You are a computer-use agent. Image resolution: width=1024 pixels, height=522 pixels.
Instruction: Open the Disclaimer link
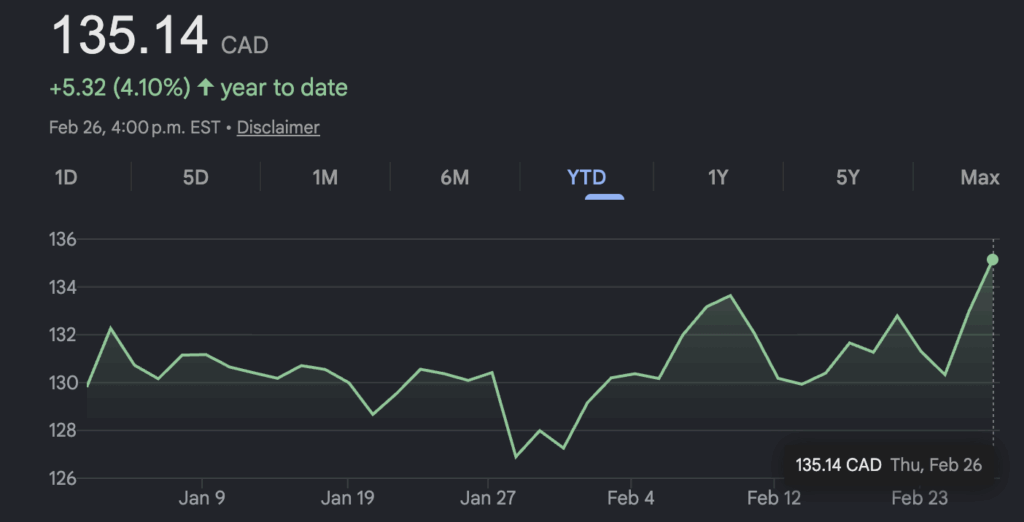(278, 128)
